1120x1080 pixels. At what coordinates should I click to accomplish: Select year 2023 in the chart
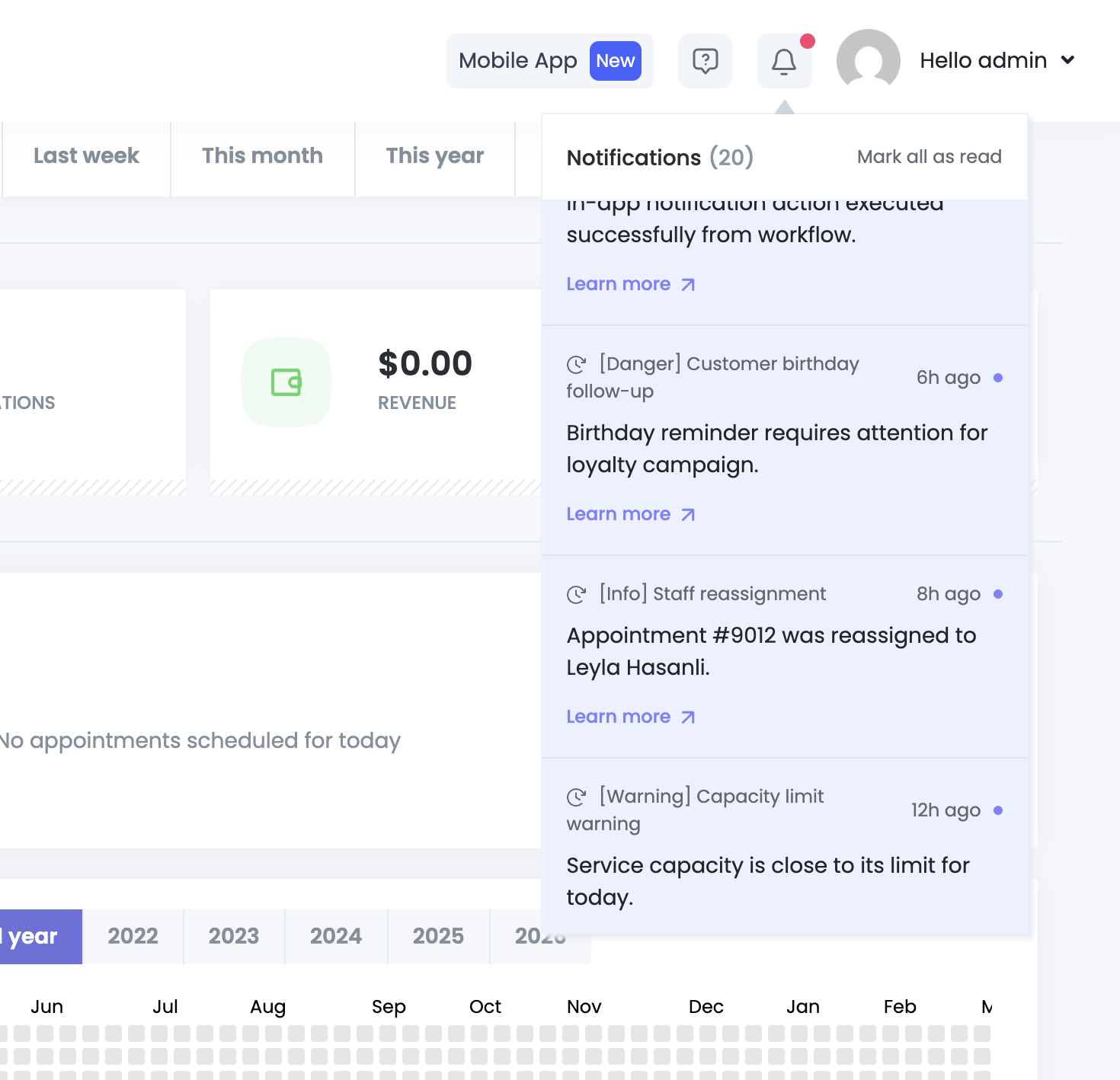pyautogui.click(x=234, y=936)
